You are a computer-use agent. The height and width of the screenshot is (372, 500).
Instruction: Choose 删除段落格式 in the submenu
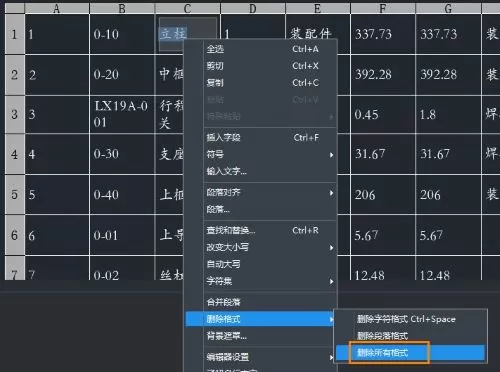[410, 336]
